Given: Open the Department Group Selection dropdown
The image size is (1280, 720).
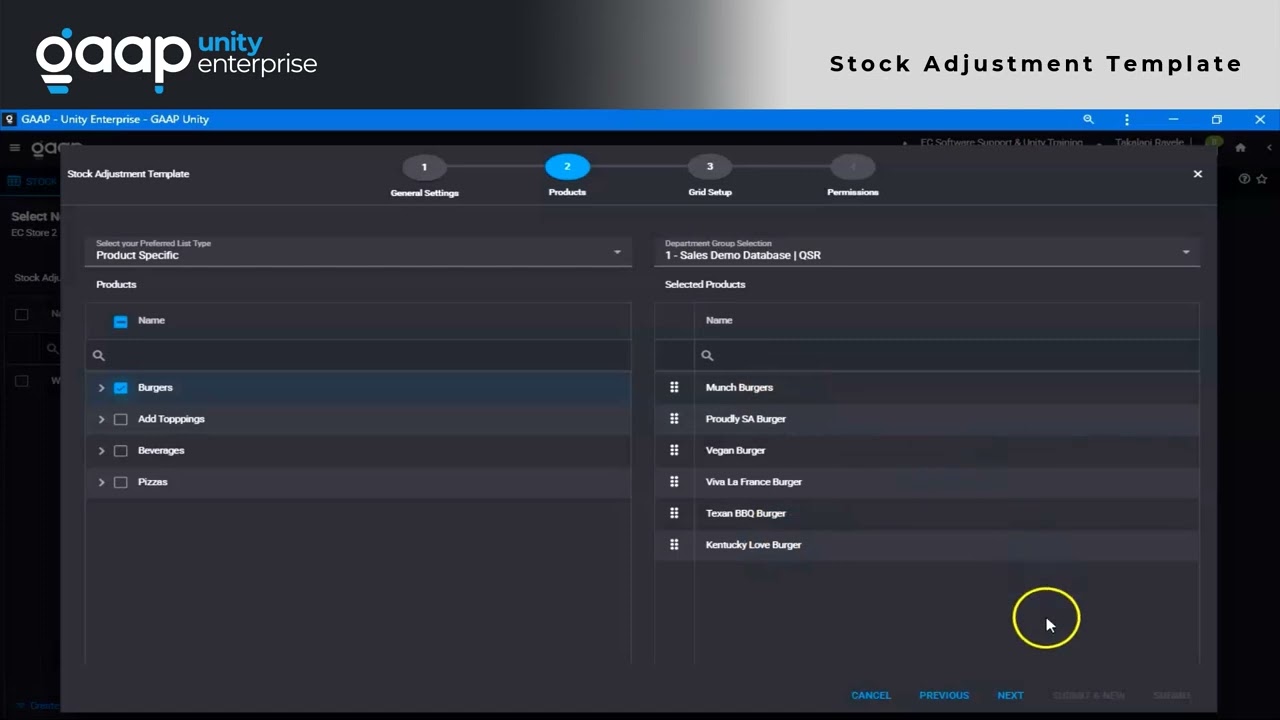Looking at the screenshot, I should (x=928, y=250).
